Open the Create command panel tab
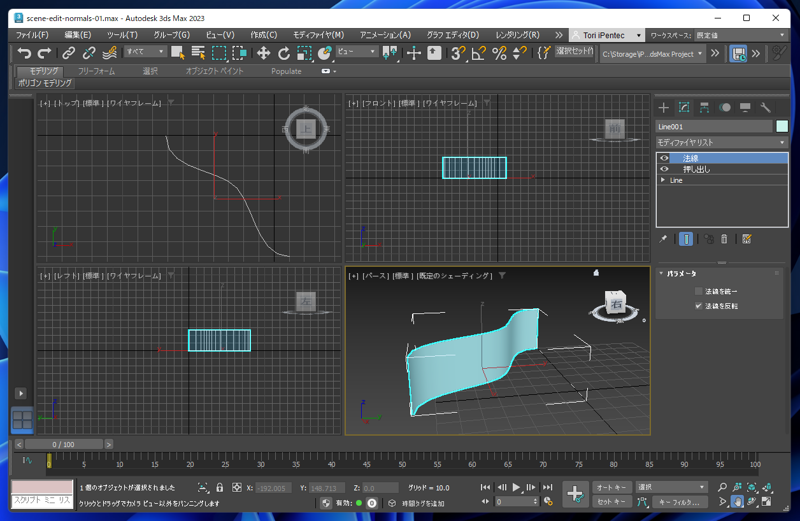The height and width of the screenshot is (521, 800). click(663, 107)
